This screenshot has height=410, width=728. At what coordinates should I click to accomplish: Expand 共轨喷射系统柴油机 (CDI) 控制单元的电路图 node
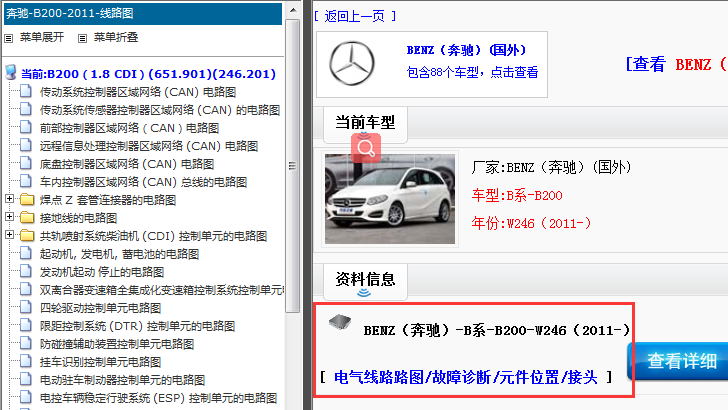coord(9,234)
